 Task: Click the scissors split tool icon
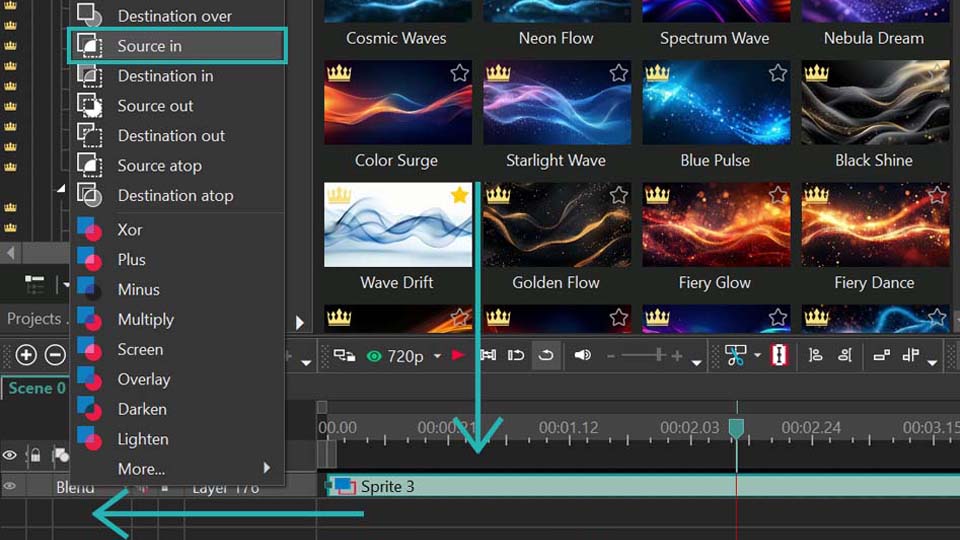tap(735, 356)
